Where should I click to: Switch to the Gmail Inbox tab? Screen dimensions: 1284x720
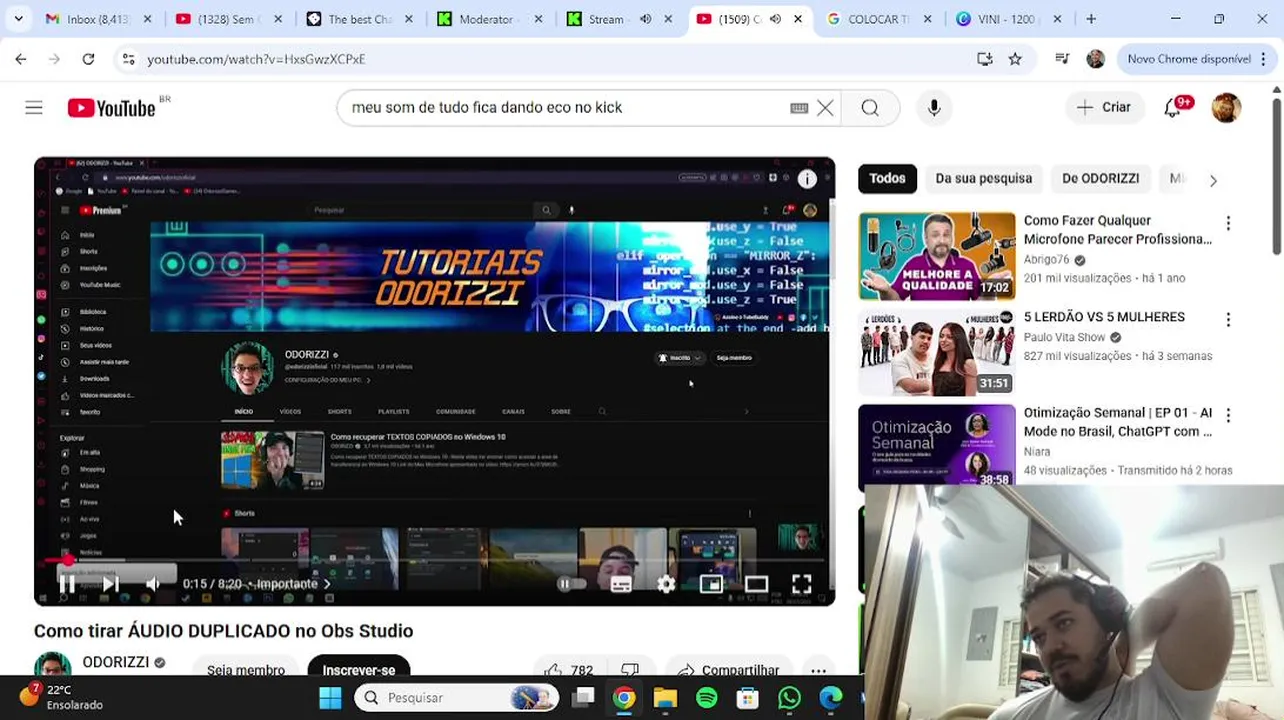(x=99, y=19)
